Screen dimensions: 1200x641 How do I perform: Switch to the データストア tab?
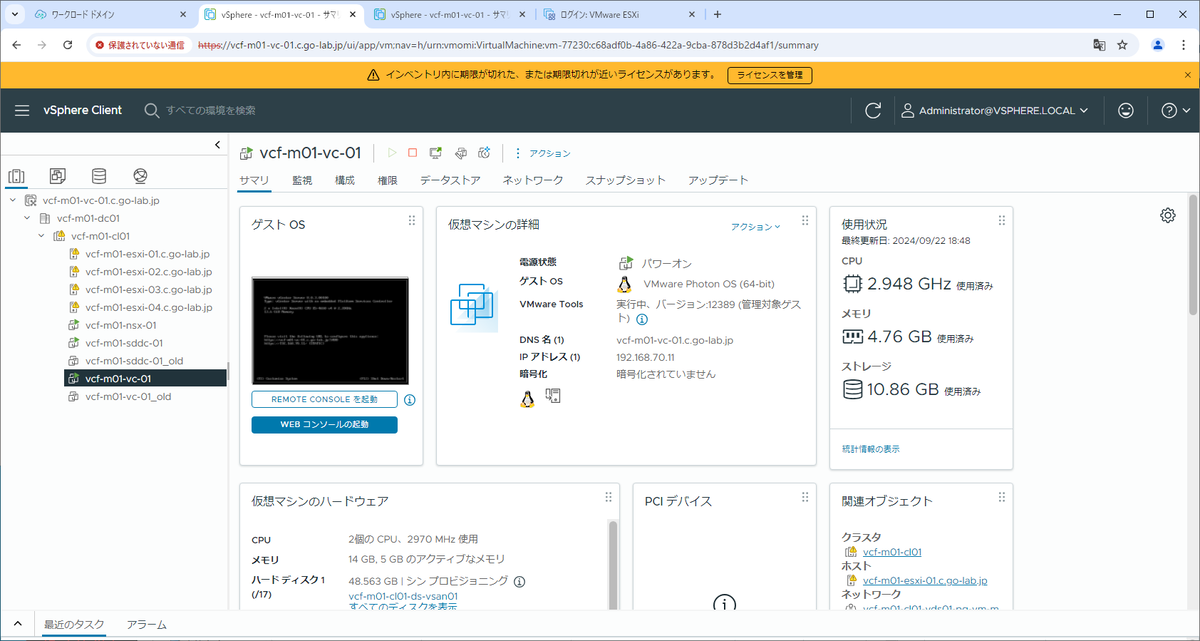(x=450, y=180)
